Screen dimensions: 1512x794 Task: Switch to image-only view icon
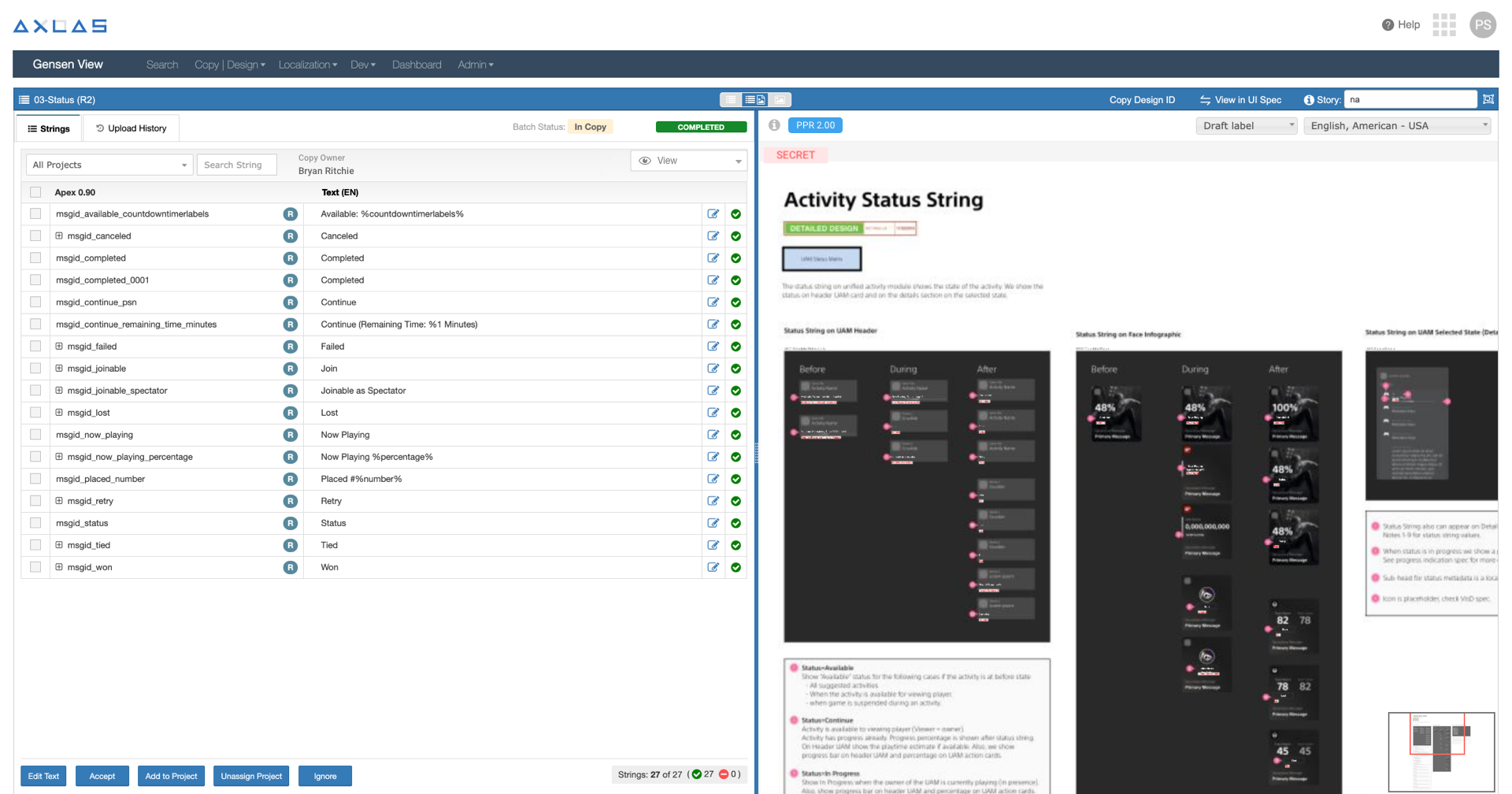[x=780, y=99]
